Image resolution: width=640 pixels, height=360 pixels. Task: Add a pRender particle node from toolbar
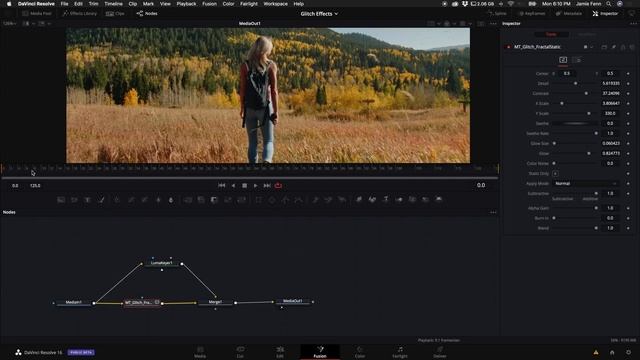click(x=342, y=200)
